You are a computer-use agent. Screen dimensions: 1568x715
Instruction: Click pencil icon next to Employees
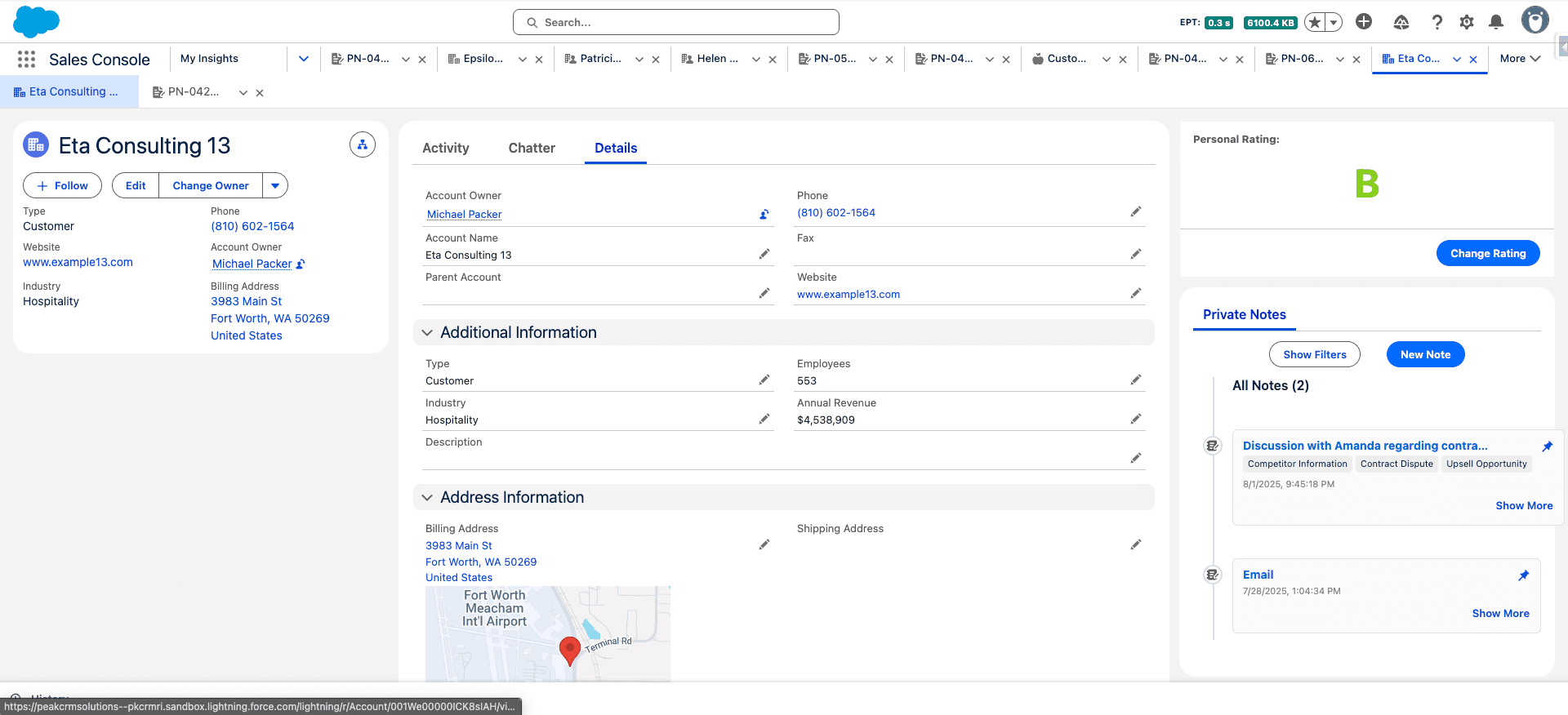[1135, 380]
